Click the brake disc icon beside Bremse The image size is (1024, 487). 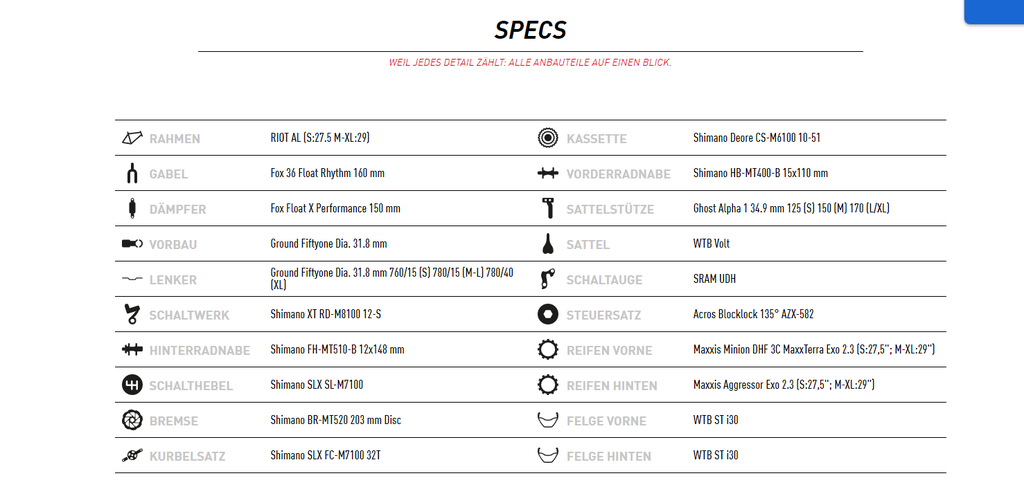pos(132,420)
